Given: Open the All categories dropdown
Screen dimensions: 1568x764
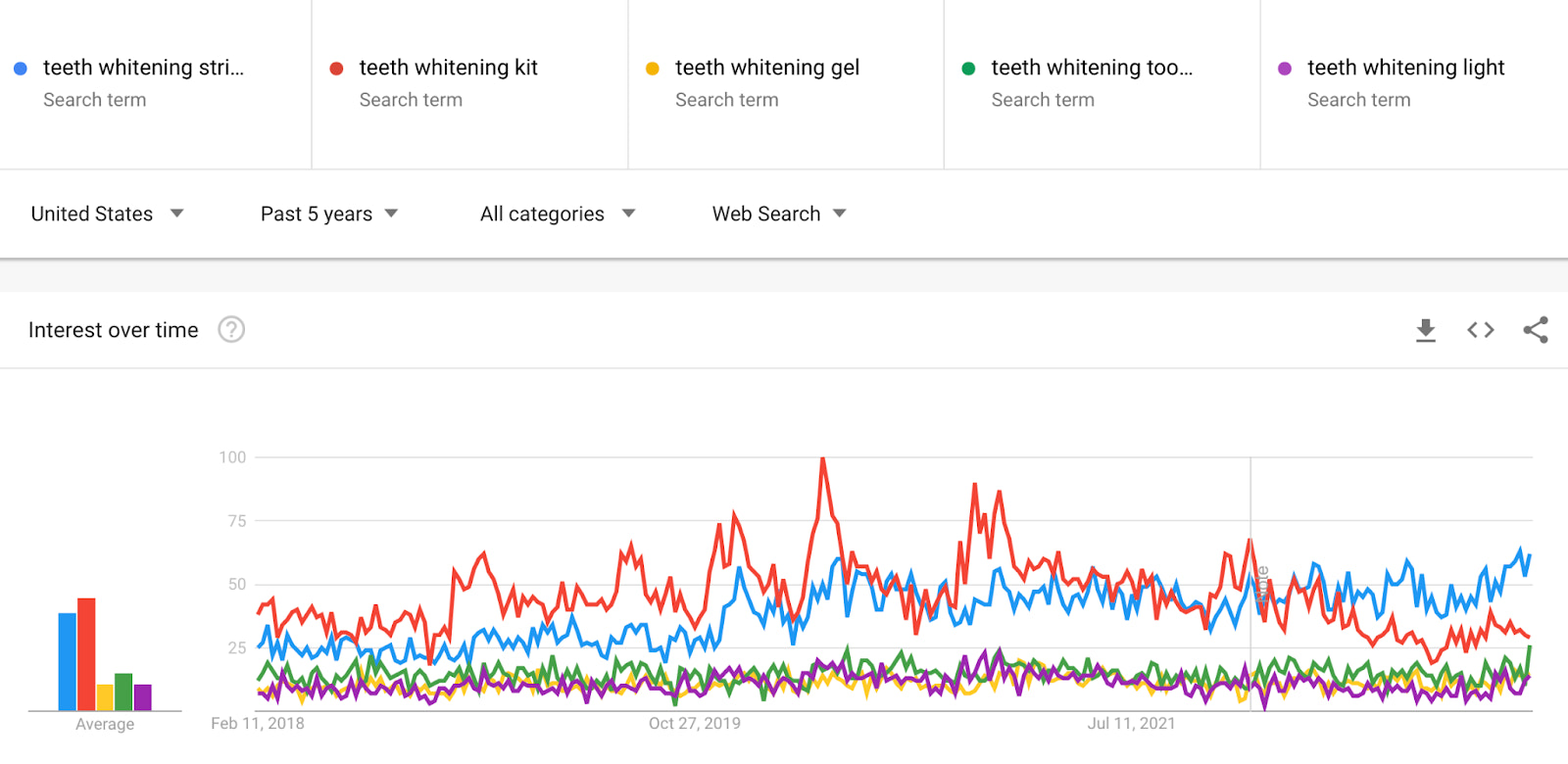Looking at the screenshot, I should [x=556, y=214].
